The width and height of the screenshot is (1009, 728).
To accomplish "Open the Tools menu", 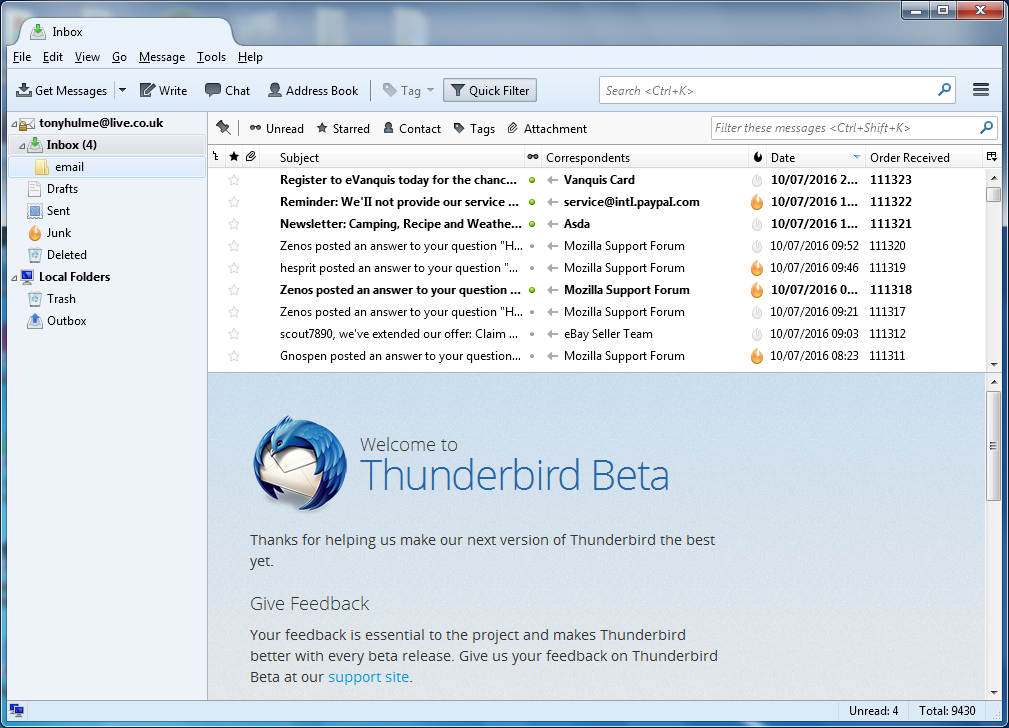I will (211, 57).
